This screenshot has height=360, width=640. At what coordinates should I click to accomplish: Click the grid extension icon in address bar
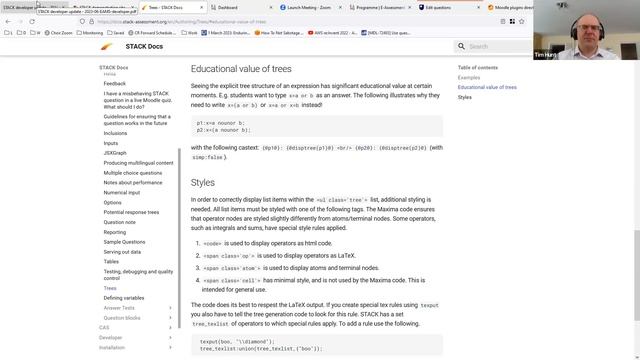pyautogui.click(x=512, y=21)
